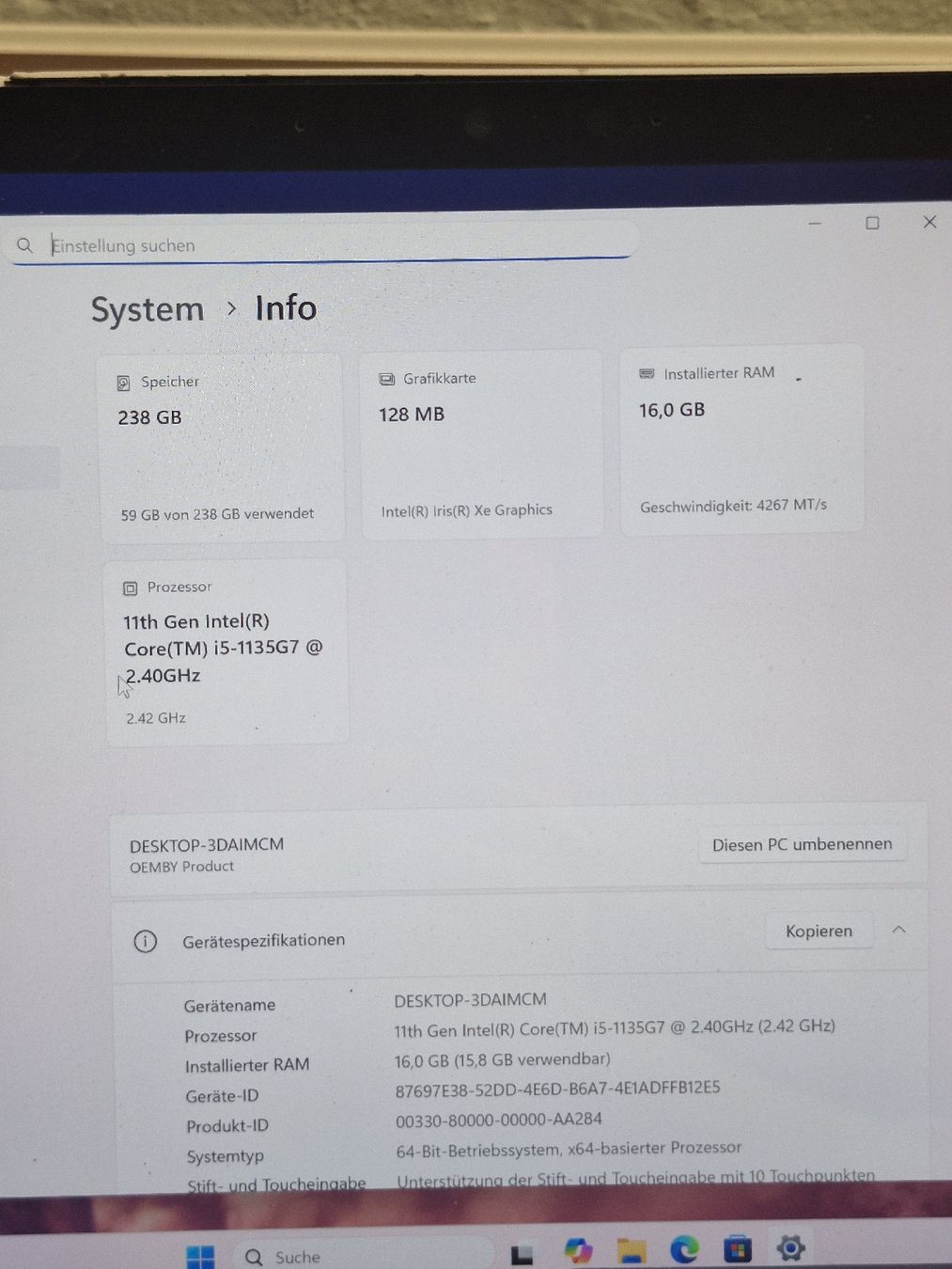
Task: Open the Prozessor i5-1135G7 card
Action: click(x=226, y=652)
